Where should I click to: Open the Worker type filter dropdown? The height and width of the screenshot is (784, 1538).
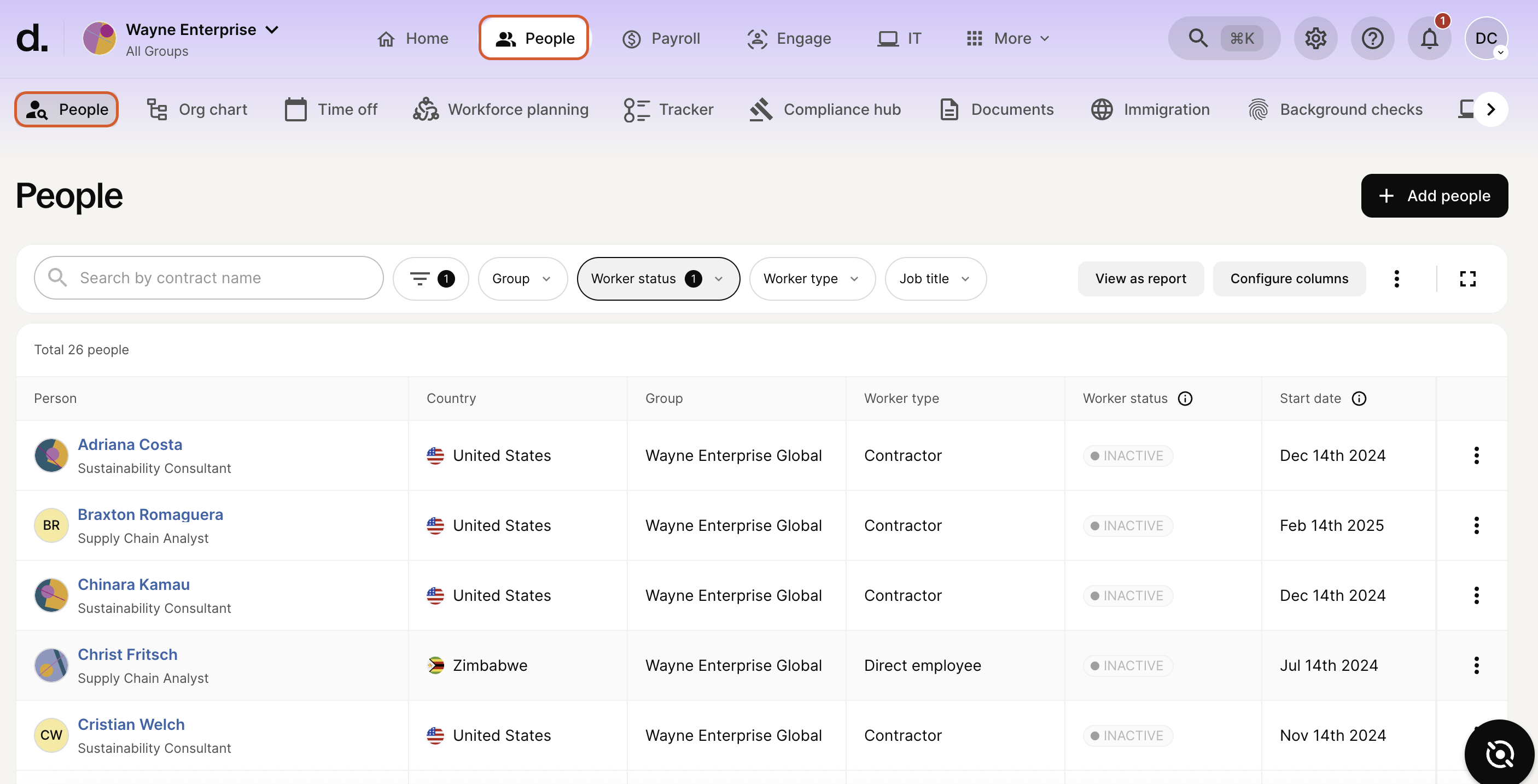(812, 279)
